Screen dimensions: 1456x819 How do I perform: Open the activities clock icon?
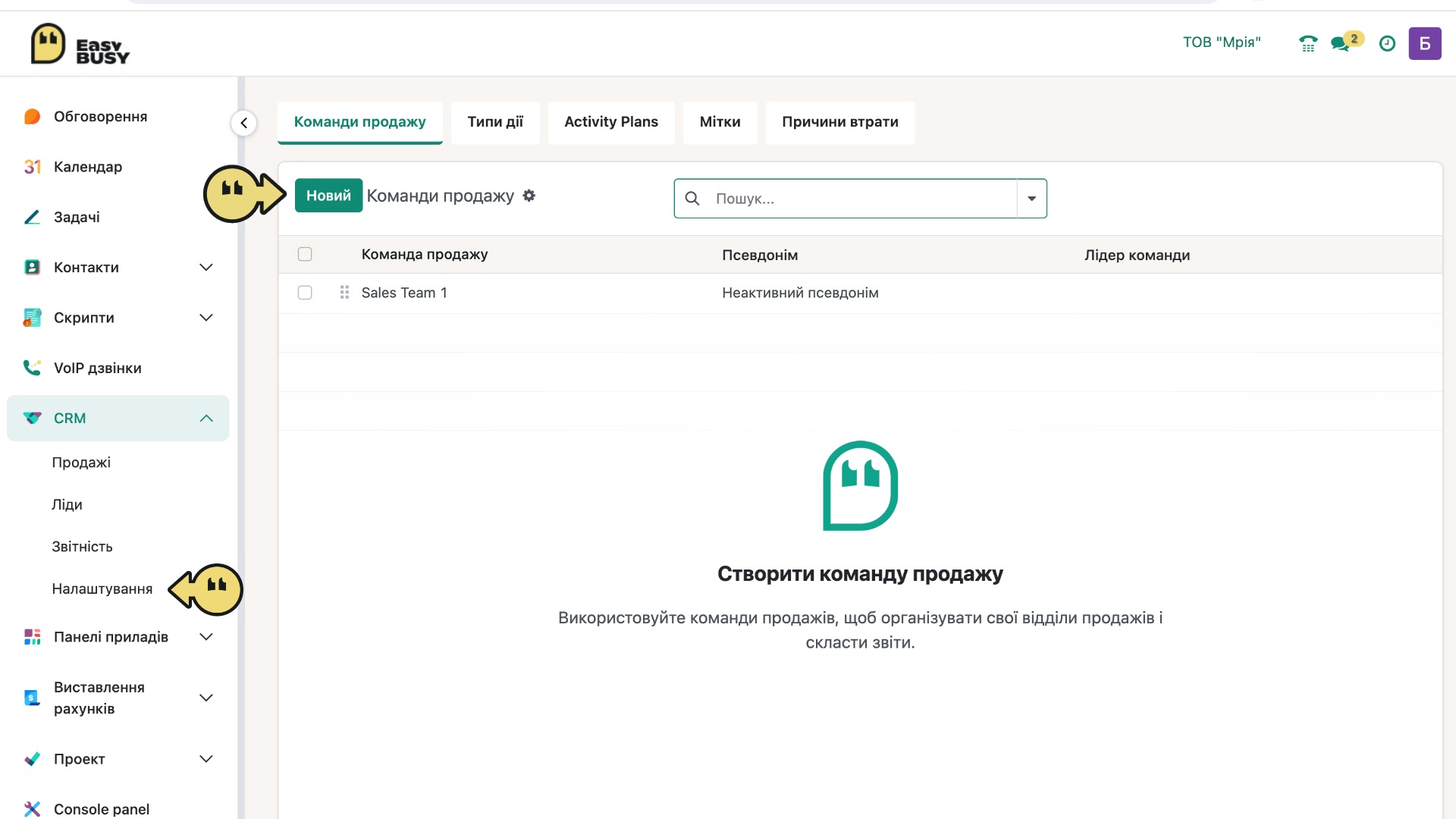[1387, 43]
